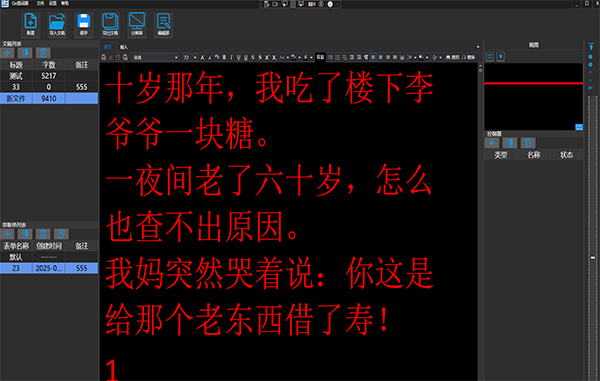Toggle superscript formatting

coord(267,57)
